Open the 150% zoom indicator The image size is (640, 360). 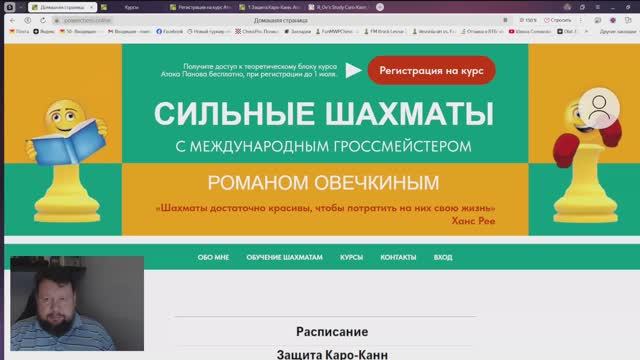(x=528, y=20)
